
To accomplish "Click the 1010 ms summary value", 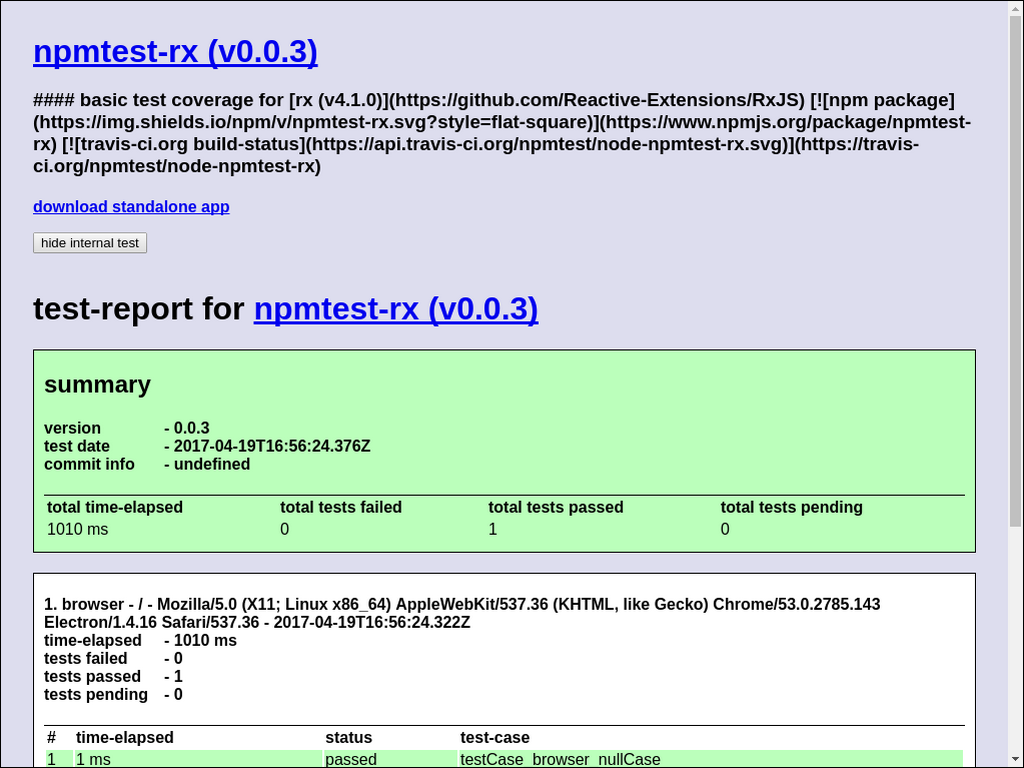I will pyautogui.click(x=78, y=529).
